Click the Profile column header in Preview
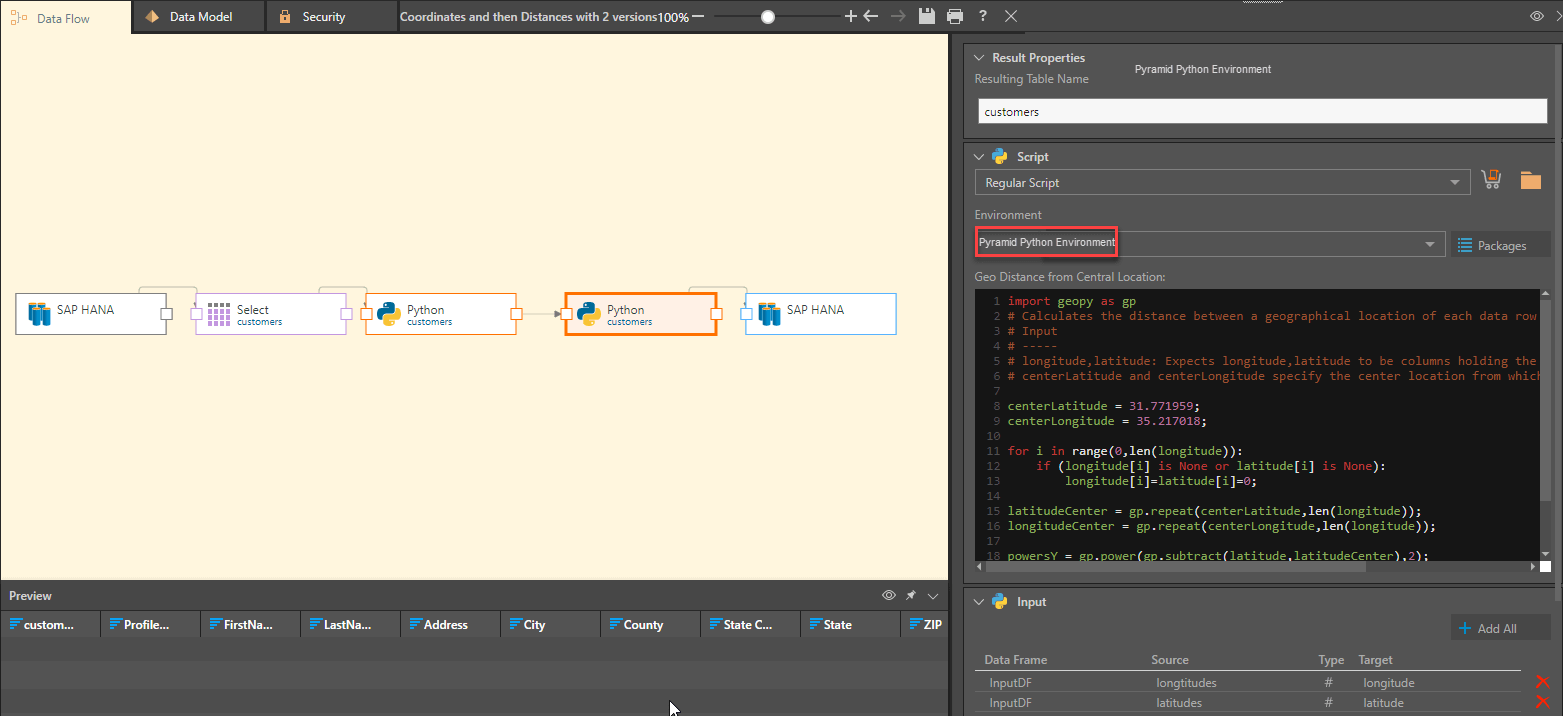This screenshot has width=1563, height=716. [150, 625]
